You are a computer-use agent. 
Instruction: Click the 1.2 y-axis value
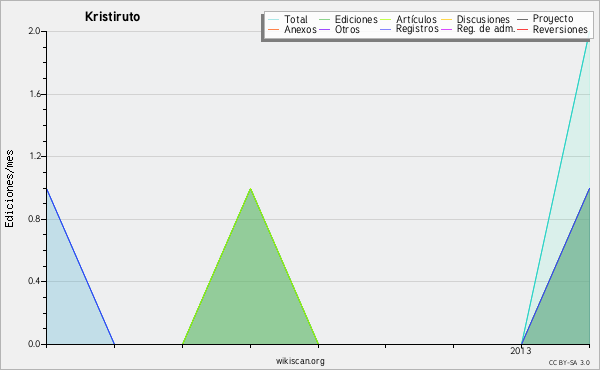(34, 156)
